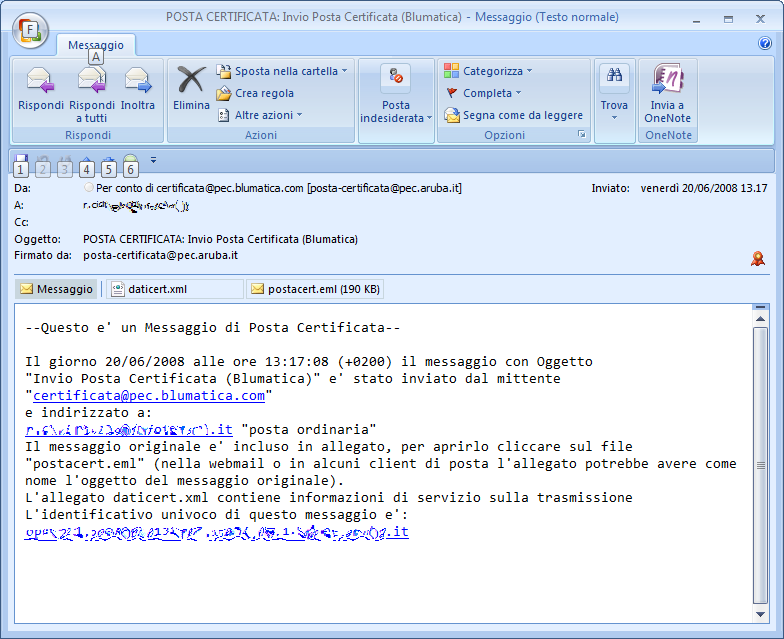Click Invia a OneNote icon
The image size is (784, 639).
(x=667, y=80)
